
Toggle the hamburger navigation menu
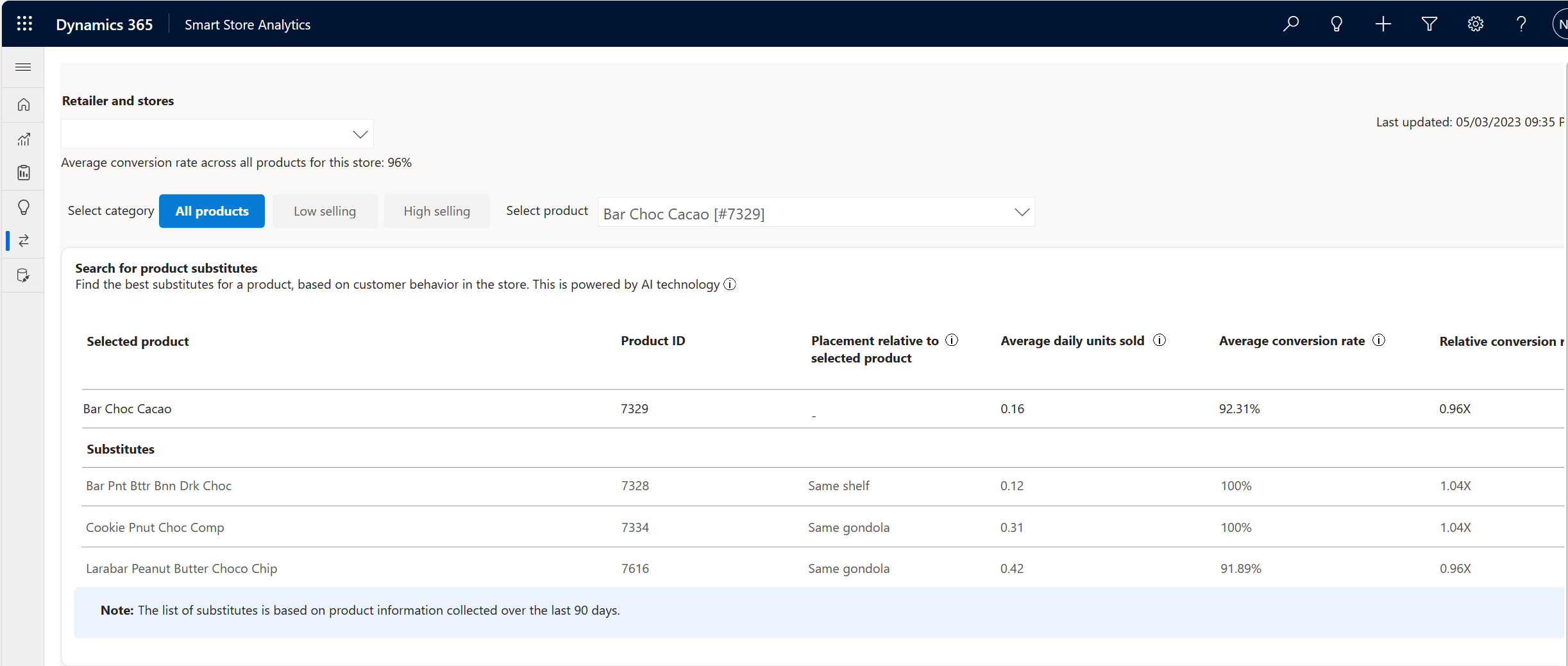pos(23,67)
